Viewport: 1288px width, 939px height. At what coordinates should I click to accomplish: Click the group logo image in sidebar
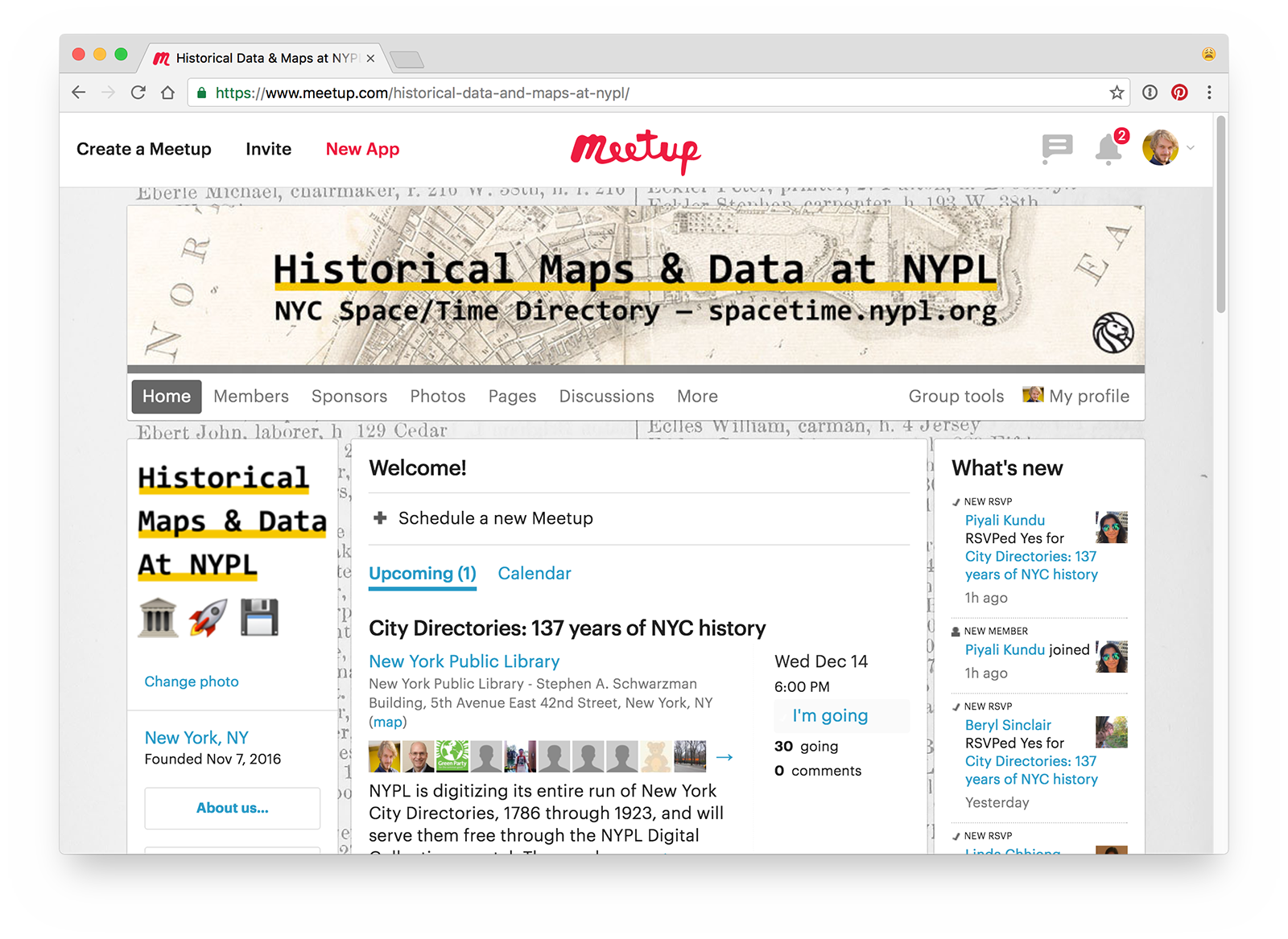tap(233, 550)
